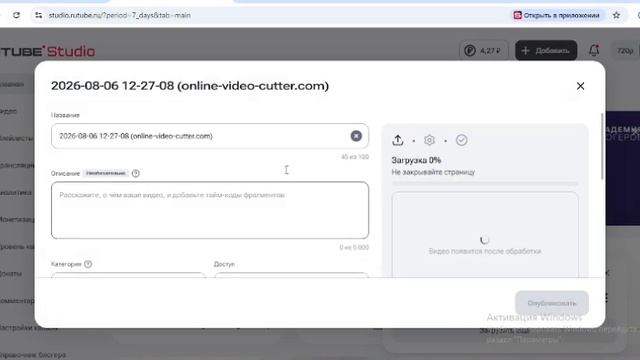640x360 pixels.
Task: Open the help icon next to 'Категория'
Action: 88,264
